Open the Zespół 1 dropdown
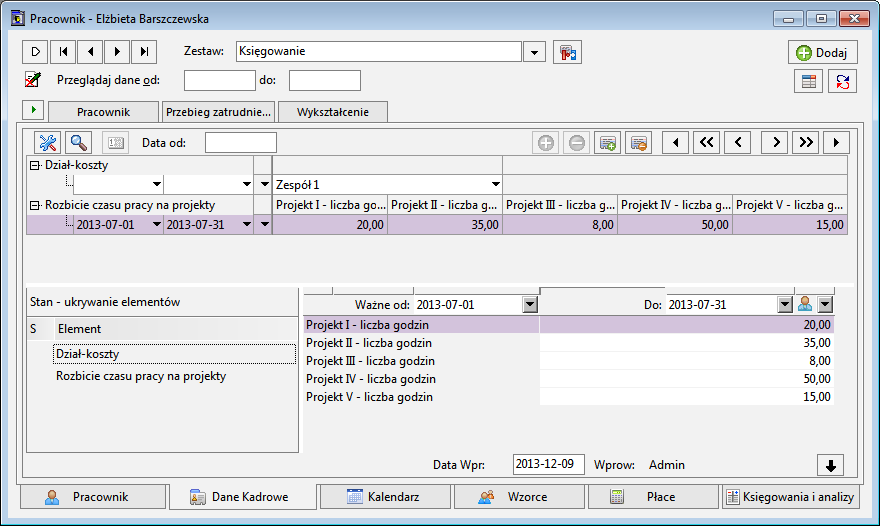This screenshot has height=526, width=880. (494, 185)
